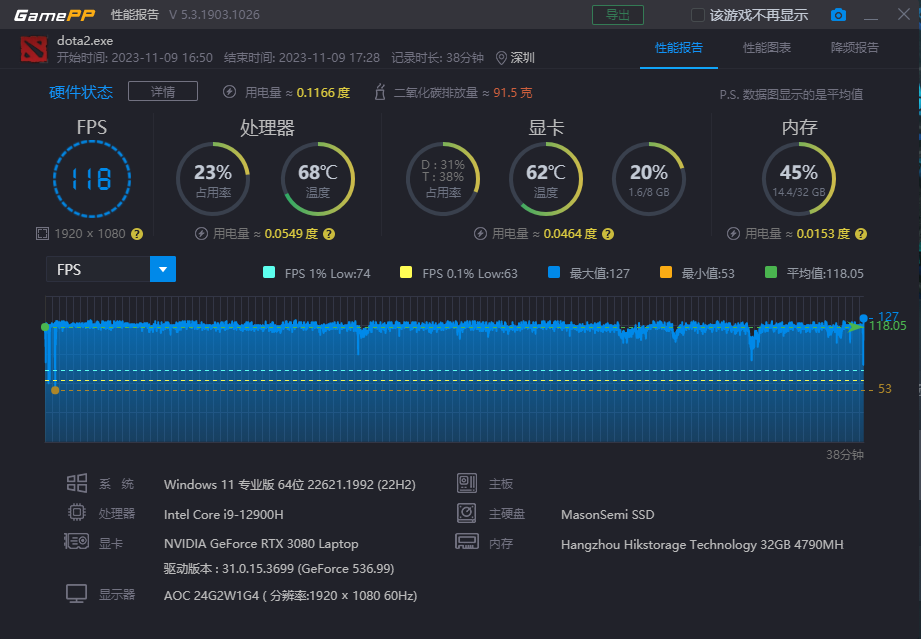The image size is (921, 639).
Task: Click the resolution icon beside 1920 x 1080
Action: pyautogui.click(x=42, y=234)
